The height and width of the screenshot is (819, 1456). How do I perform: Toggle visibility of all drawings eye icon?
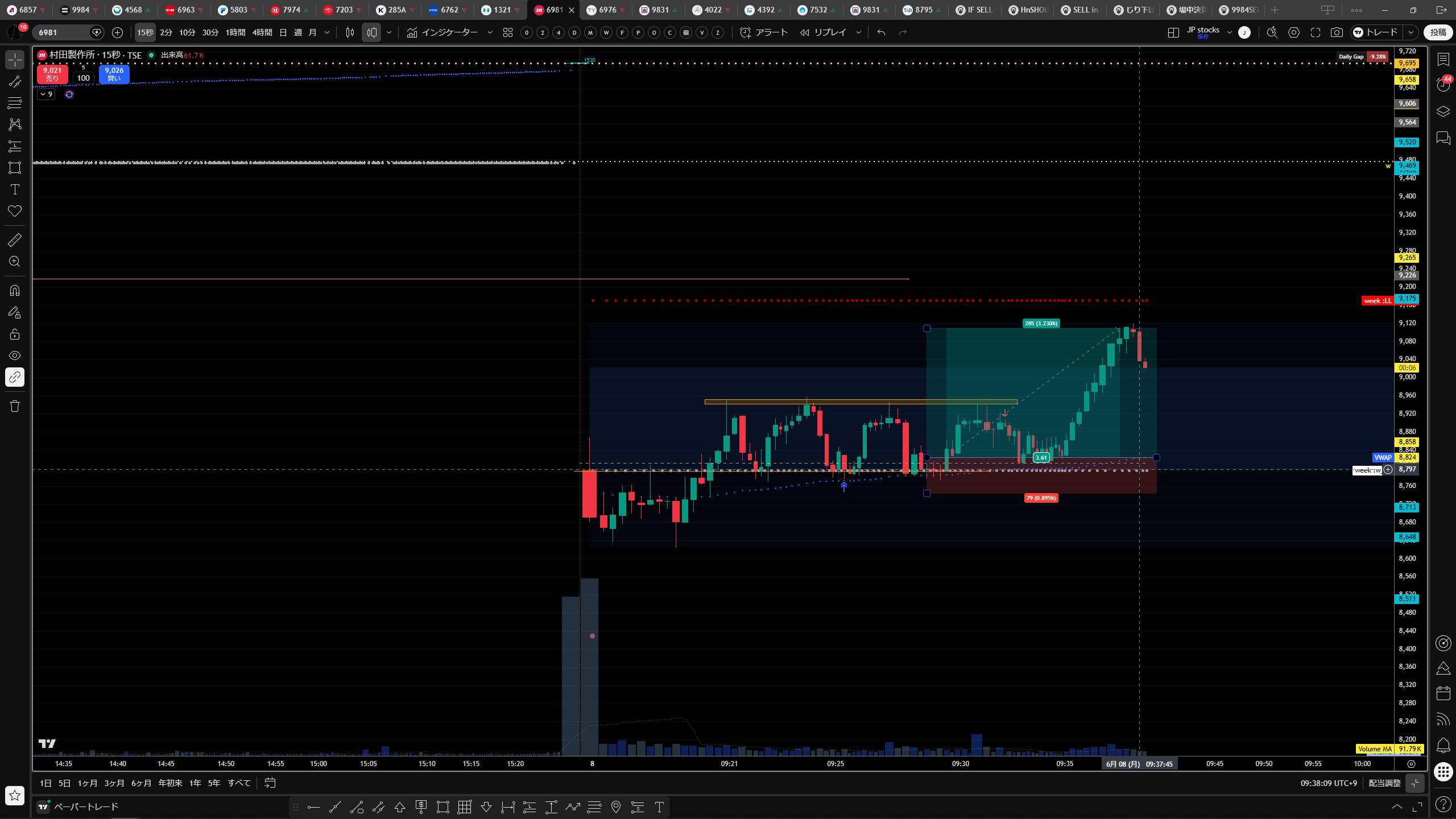(15, 355)
